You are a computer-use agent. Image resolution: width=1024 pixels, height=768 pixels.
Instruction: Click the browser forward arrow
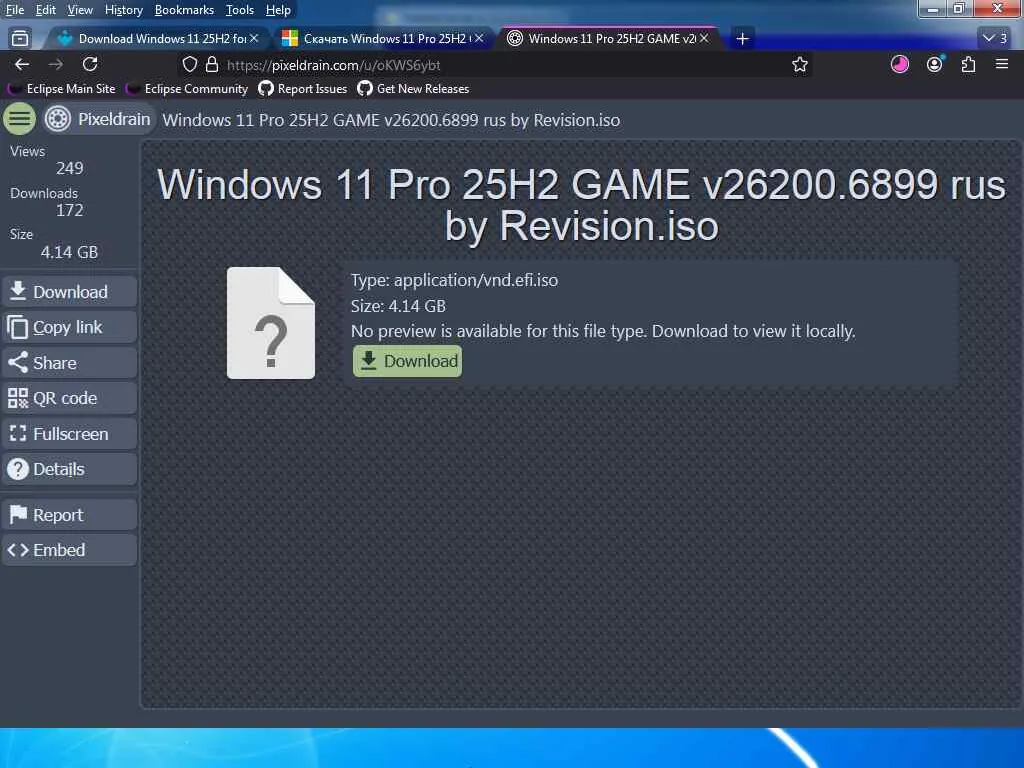56,64
